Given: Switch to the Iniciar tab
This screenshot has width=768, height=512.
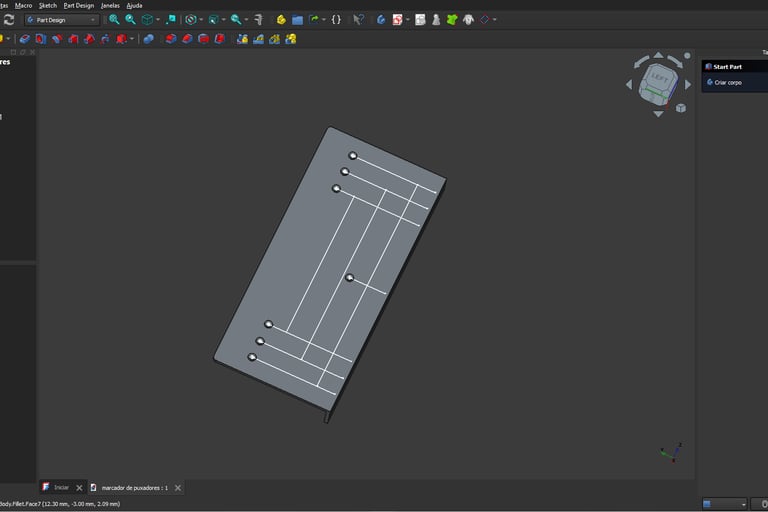Looking at the screenshot, I should 60,487.
